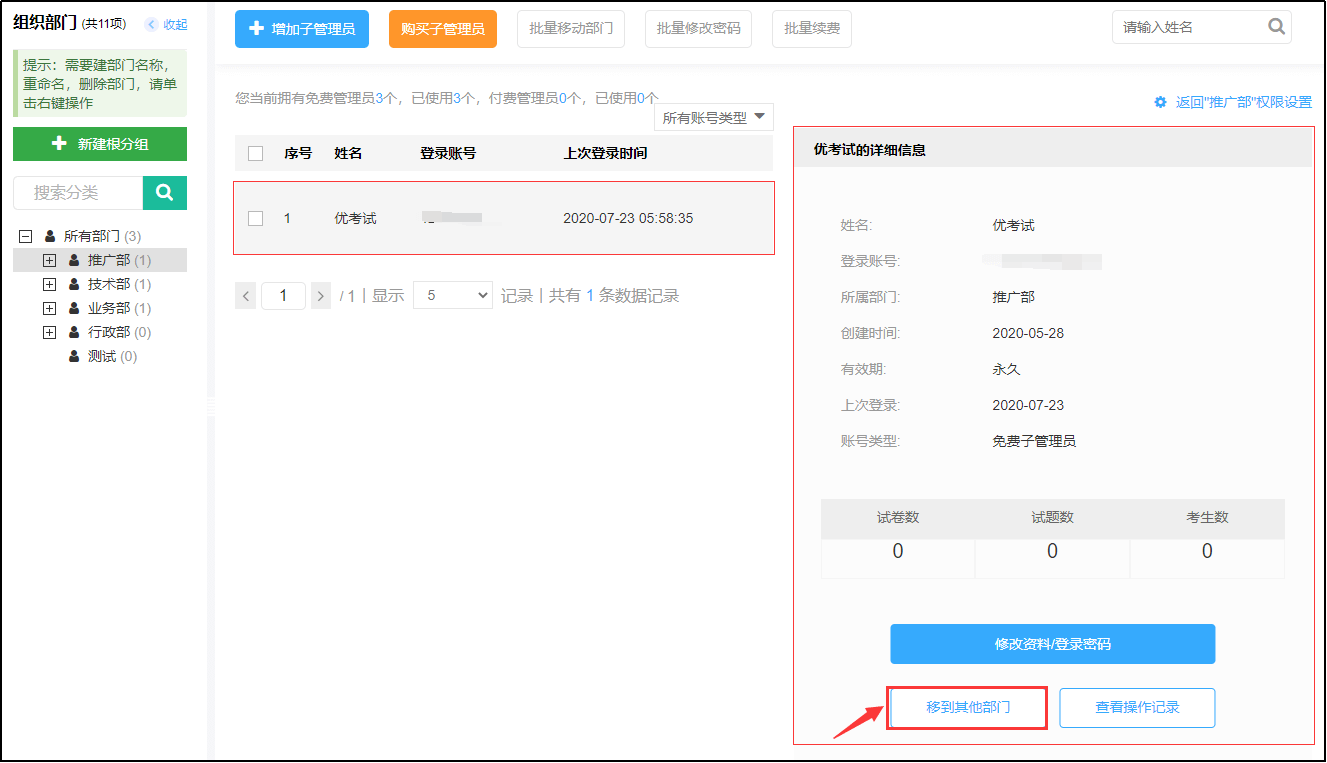
Task: Click the person icon next to 推广部
Action: pyautogui.click(x=74, y=260)
